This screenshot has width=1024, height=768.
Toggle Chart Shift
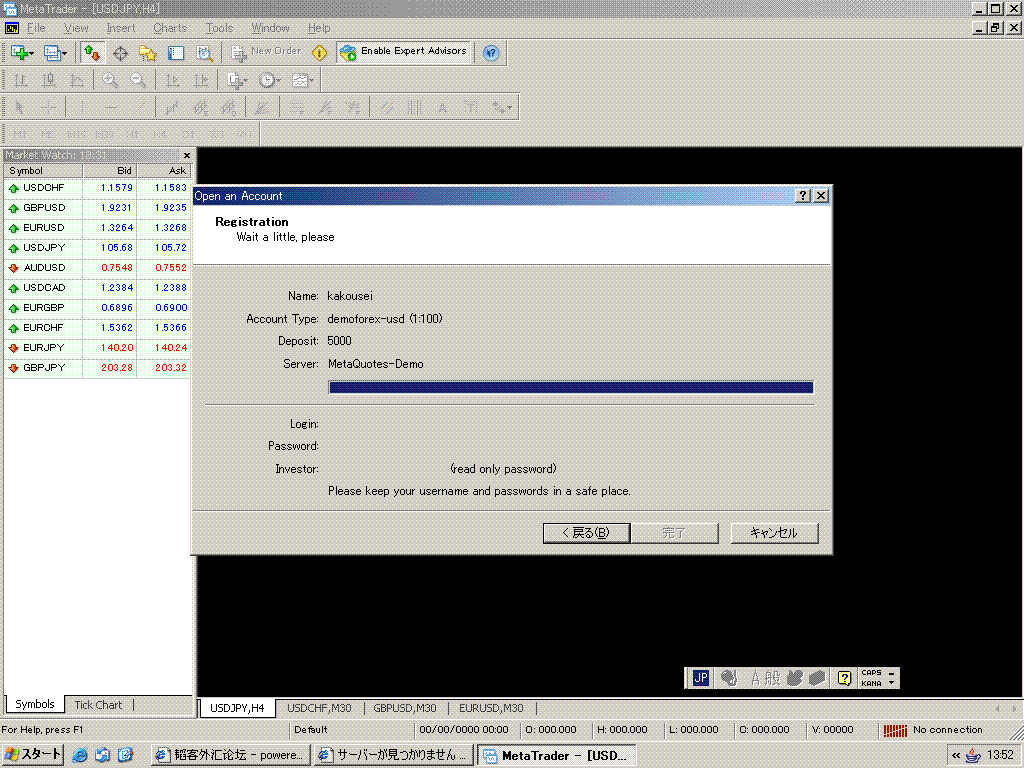[201, 80]
